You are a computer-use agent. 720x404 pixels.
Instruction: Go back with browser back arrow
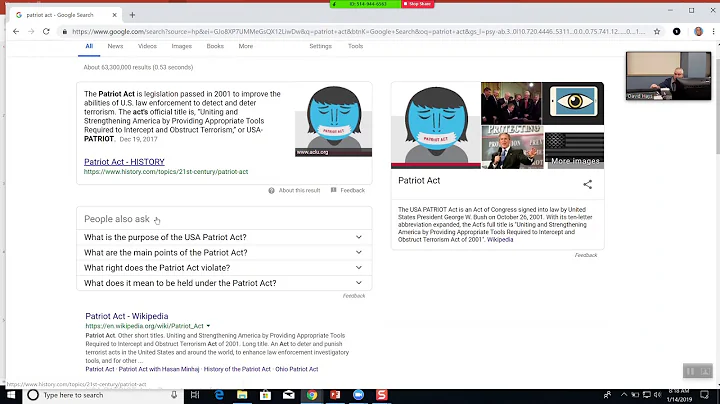click(x=16, y=31)
